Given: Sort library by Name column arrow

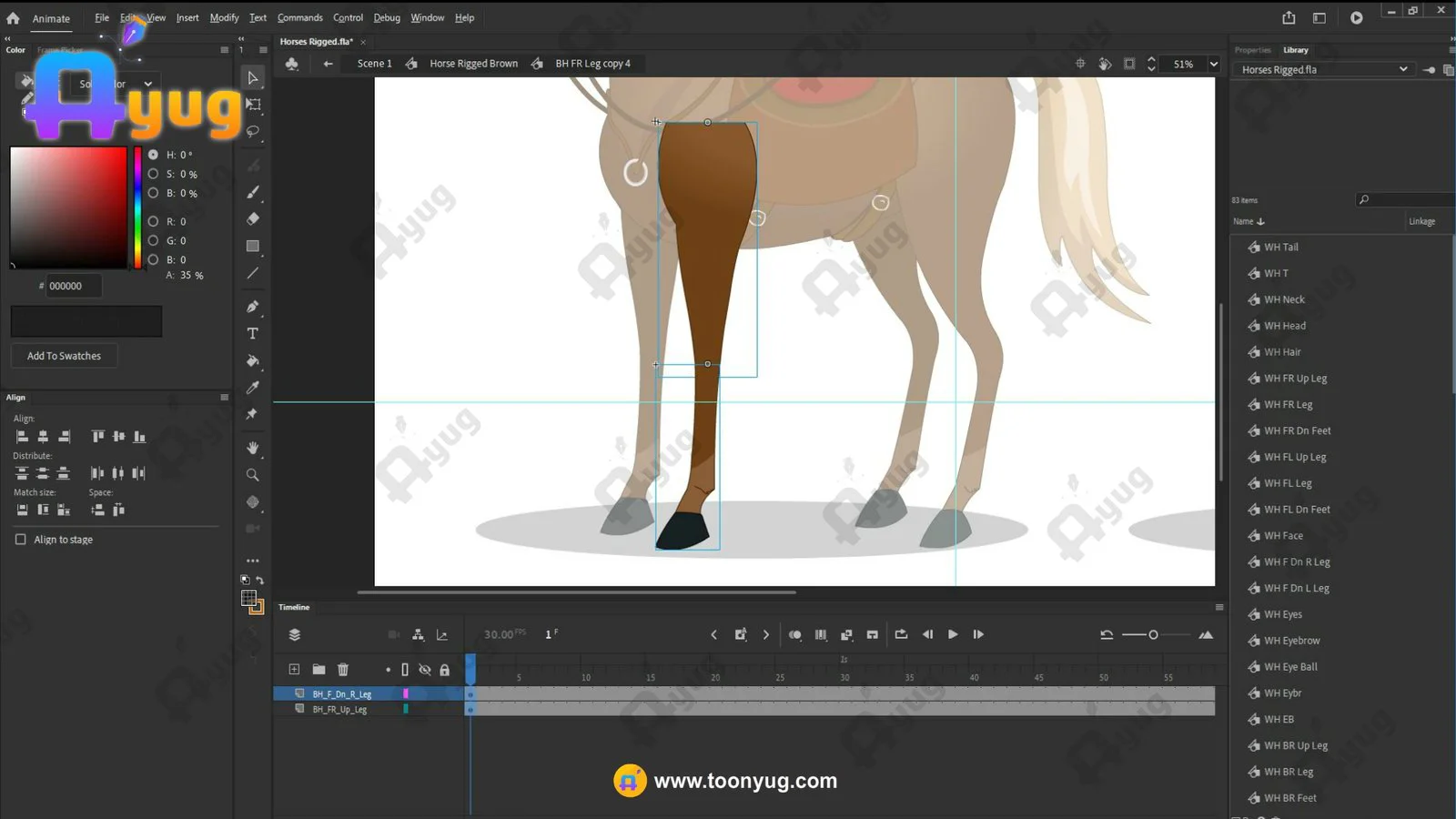Looking at the screenshot, I should click(1260, 221).
